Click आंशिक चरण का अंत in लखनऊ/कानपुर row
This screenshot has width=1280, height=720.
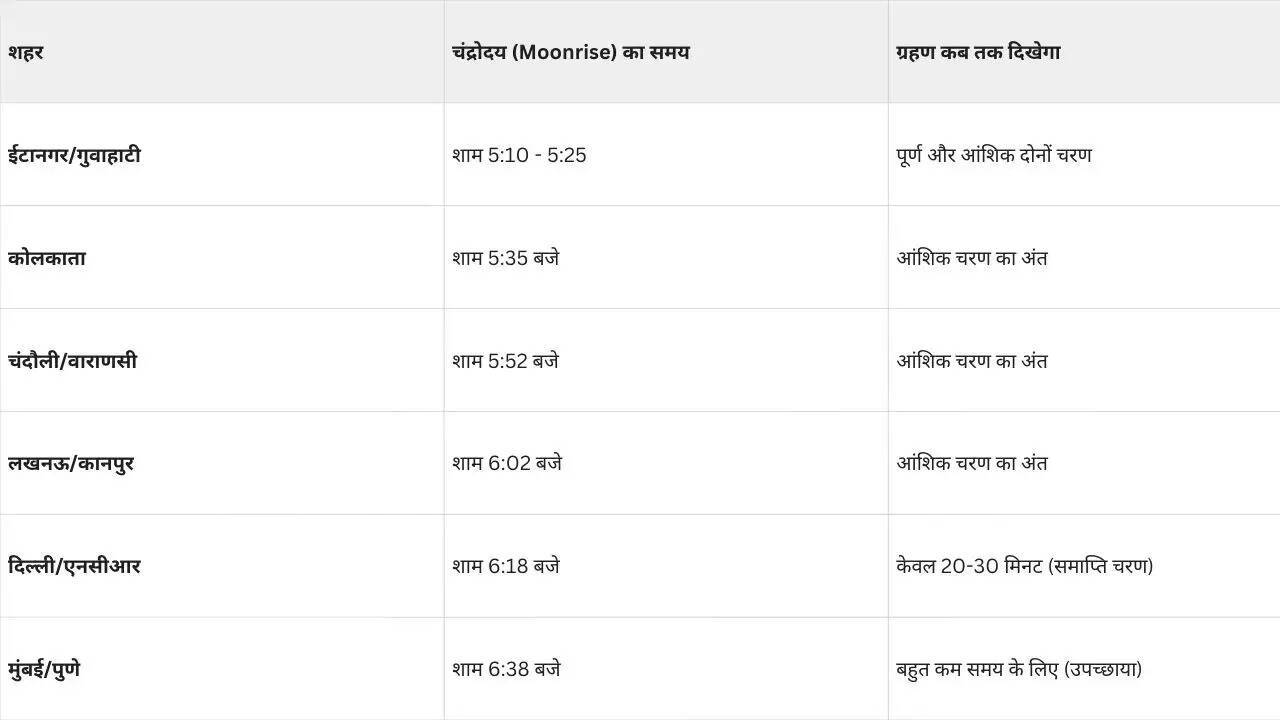pyautogui.click(x=972, y=464)
